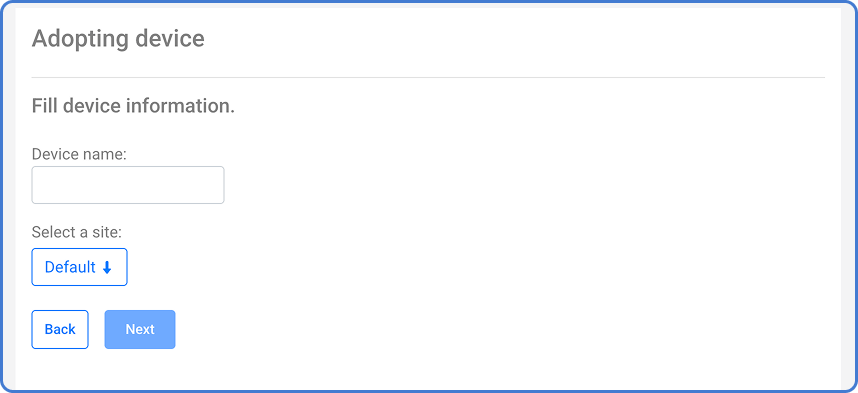
Task: Click the Back button
Action: [60, 330]
